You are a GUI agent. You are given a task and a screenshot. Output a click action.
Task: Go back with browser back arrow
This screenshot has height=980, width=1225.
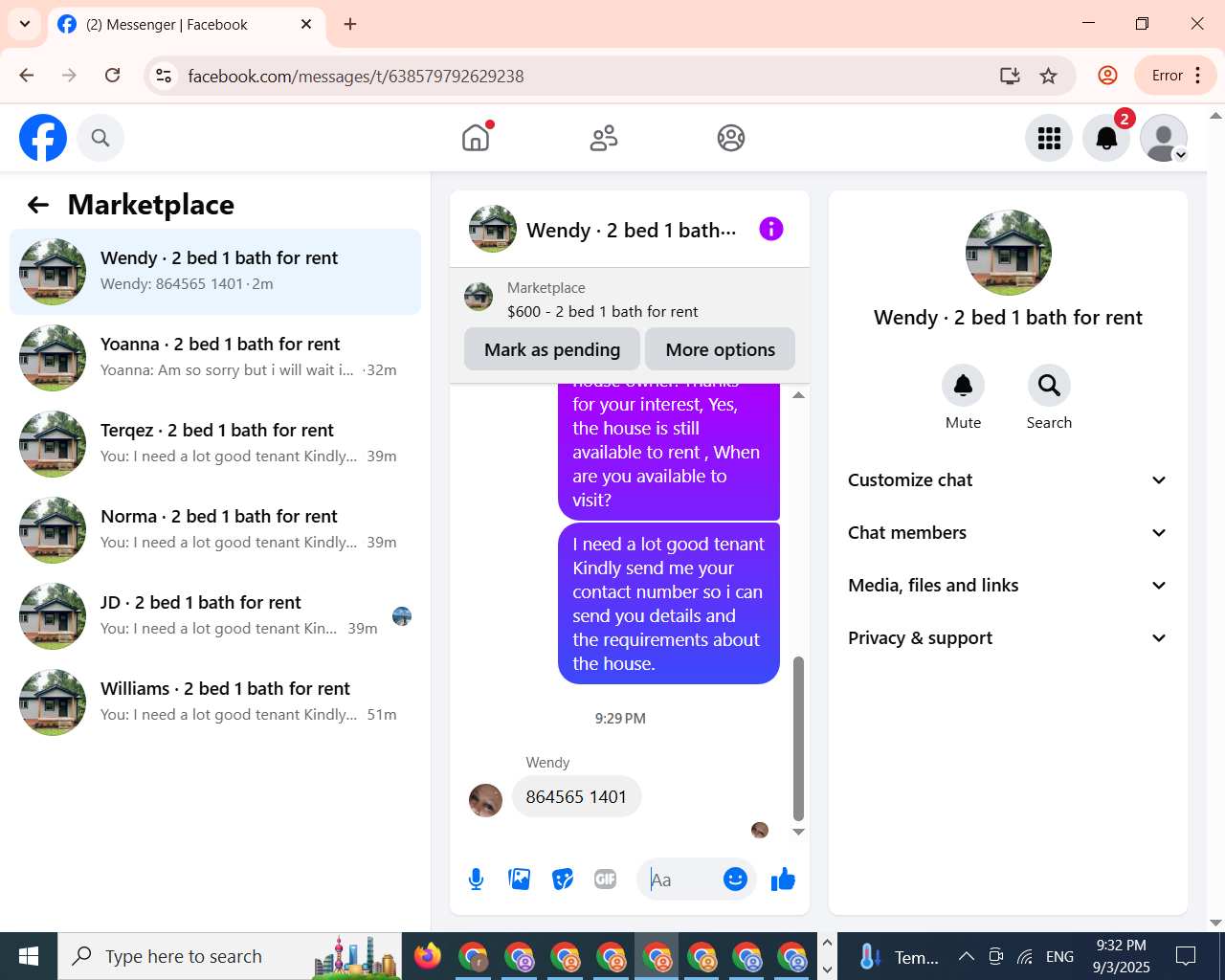coord(27,76)
